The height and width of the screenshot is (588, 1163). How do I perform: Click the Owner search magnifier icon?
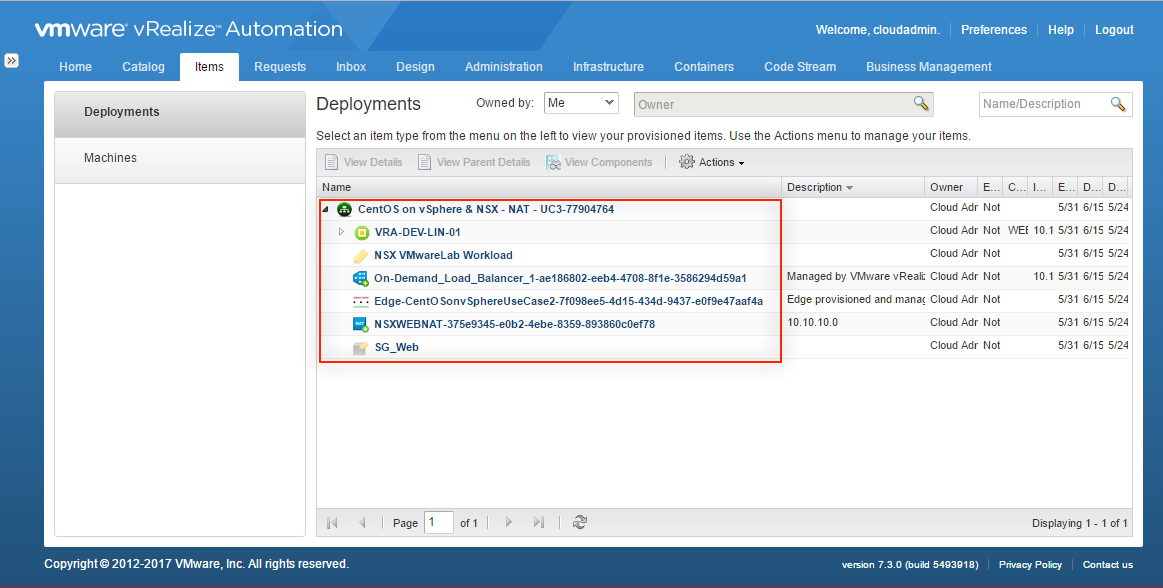click(x=921, y=104)
